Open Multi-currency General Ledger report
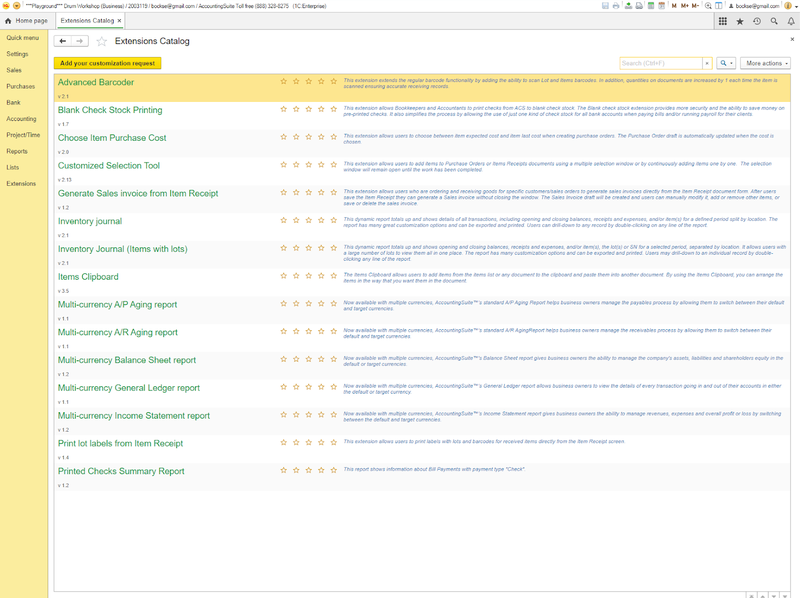Viewport: 800px width, 598px height. 129,388
